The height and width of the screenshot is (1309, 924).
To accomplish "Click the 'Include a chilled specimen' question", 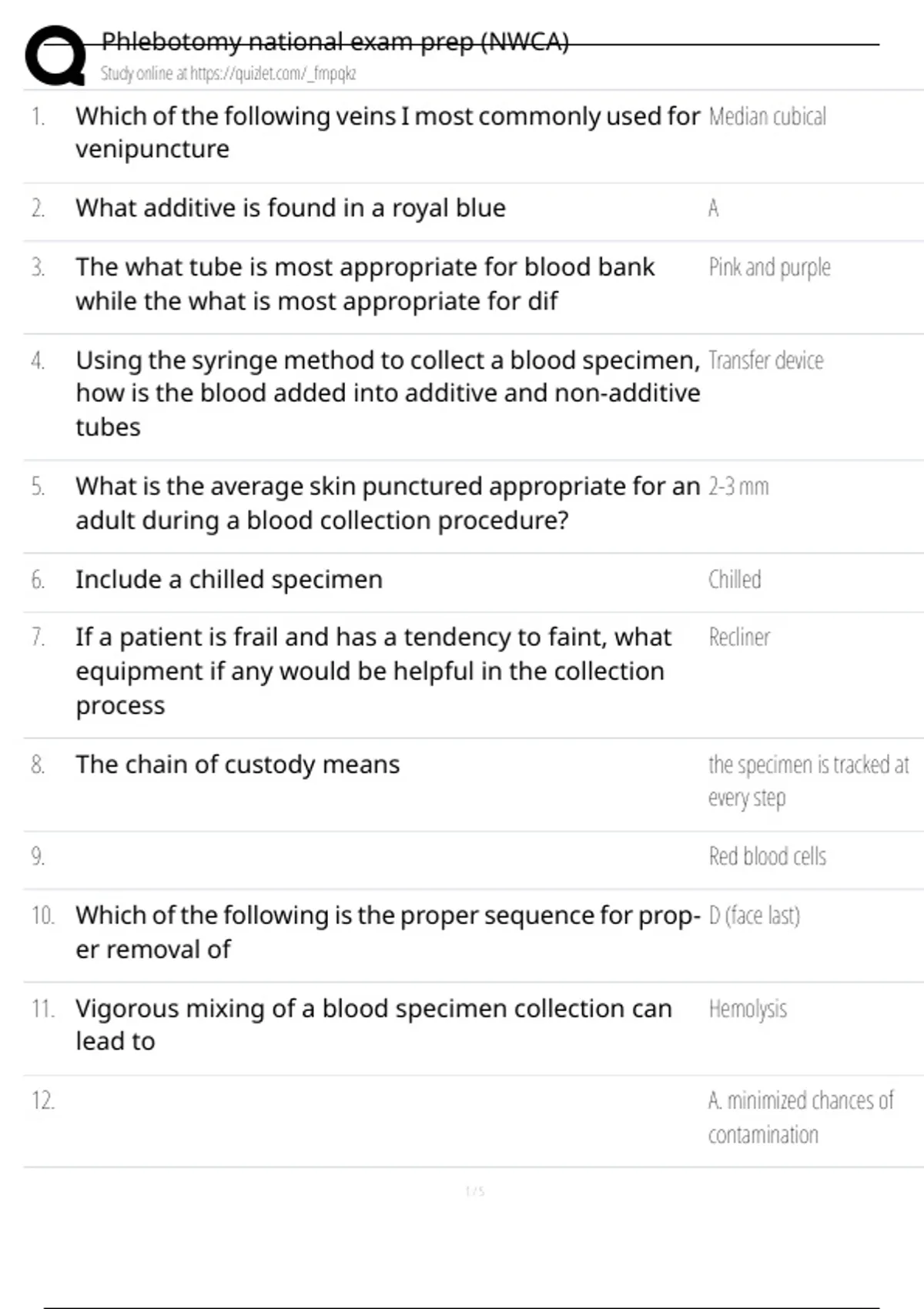I will [x=229, y=580].
